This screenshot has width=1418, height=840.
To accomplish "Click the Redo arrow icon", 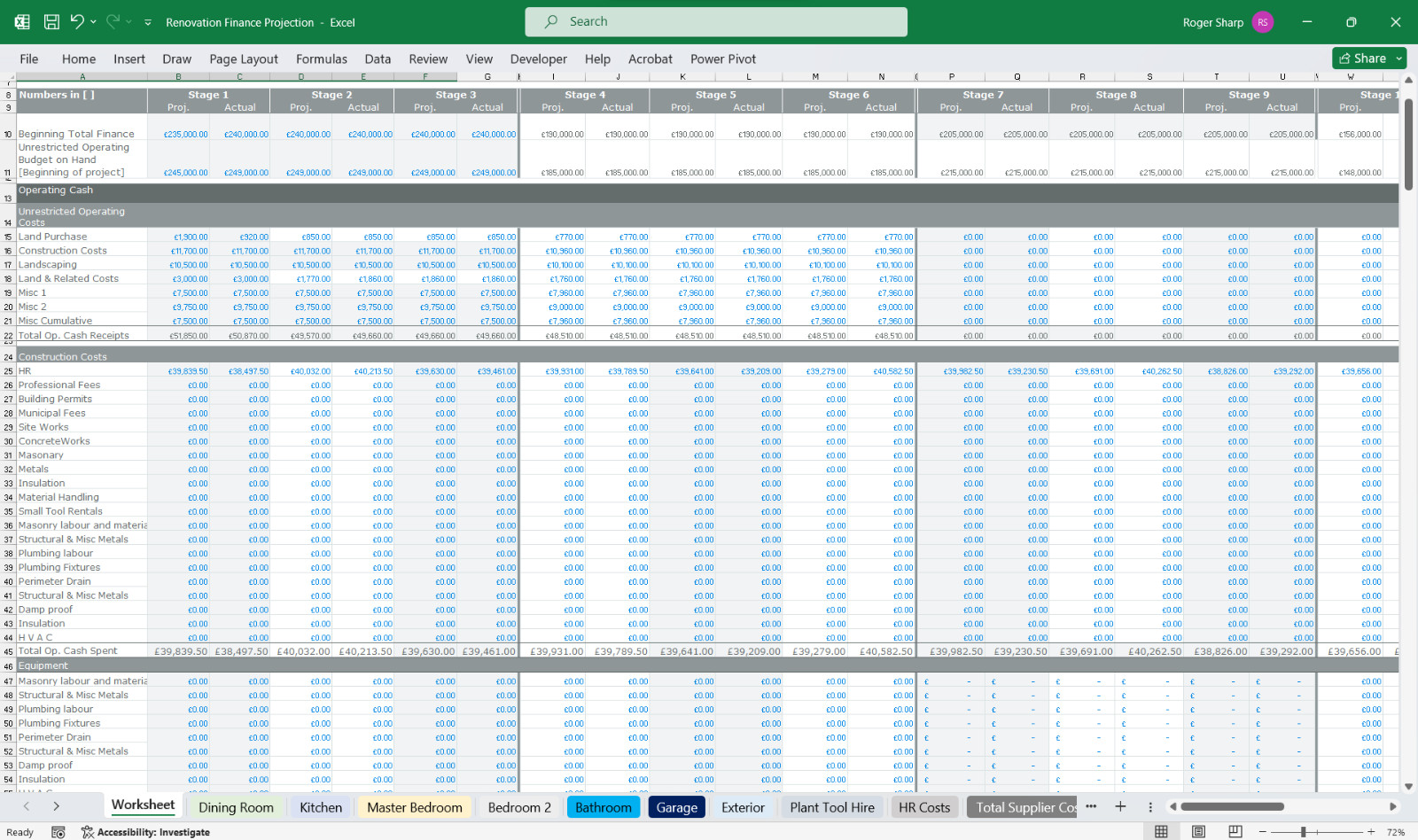I will [x=113, y=21].
